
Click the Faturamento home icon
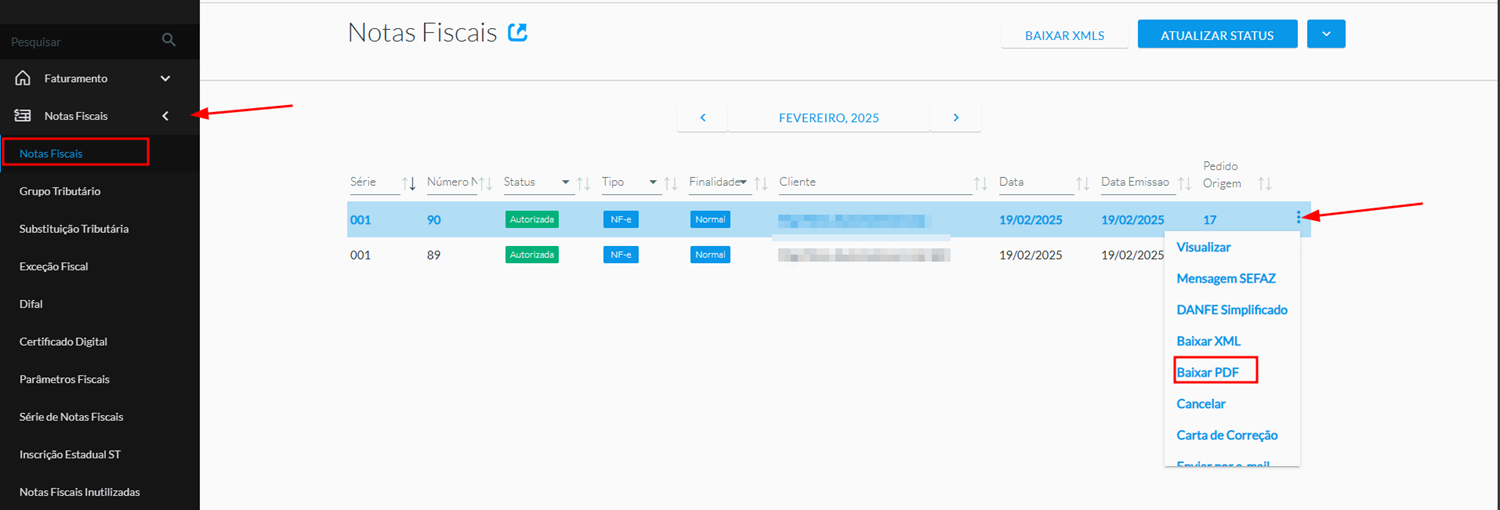coord(22,78)
